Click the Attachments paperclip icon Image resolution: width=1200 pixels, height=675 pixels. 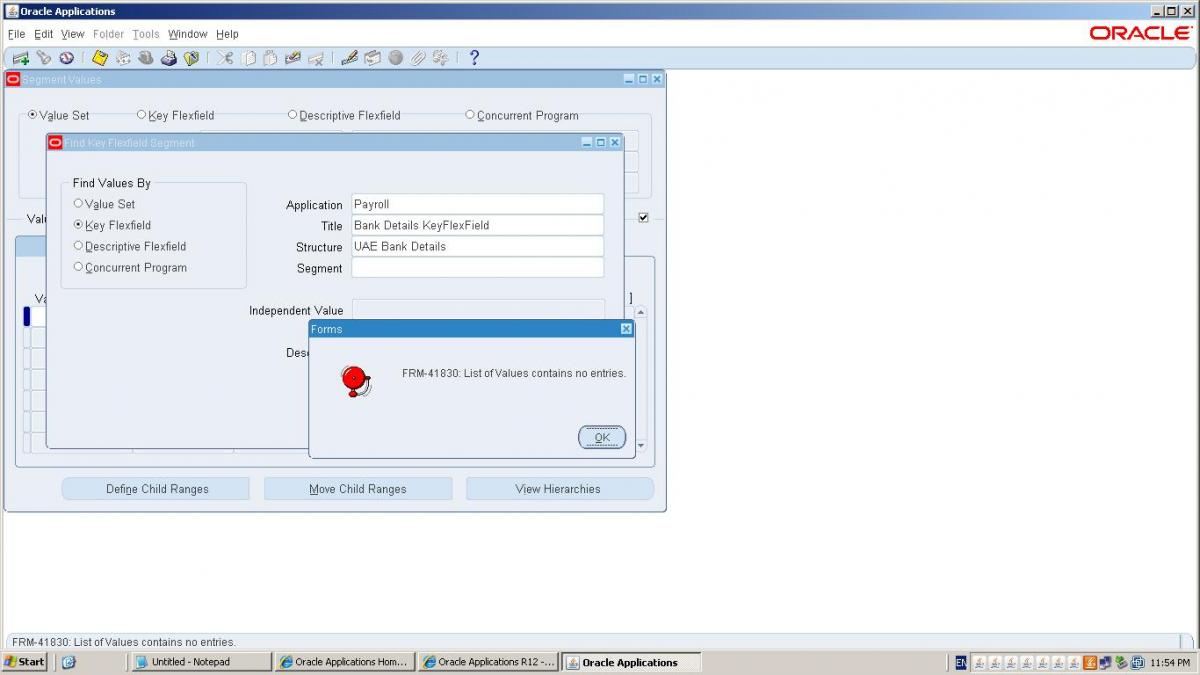click(417, 57)
